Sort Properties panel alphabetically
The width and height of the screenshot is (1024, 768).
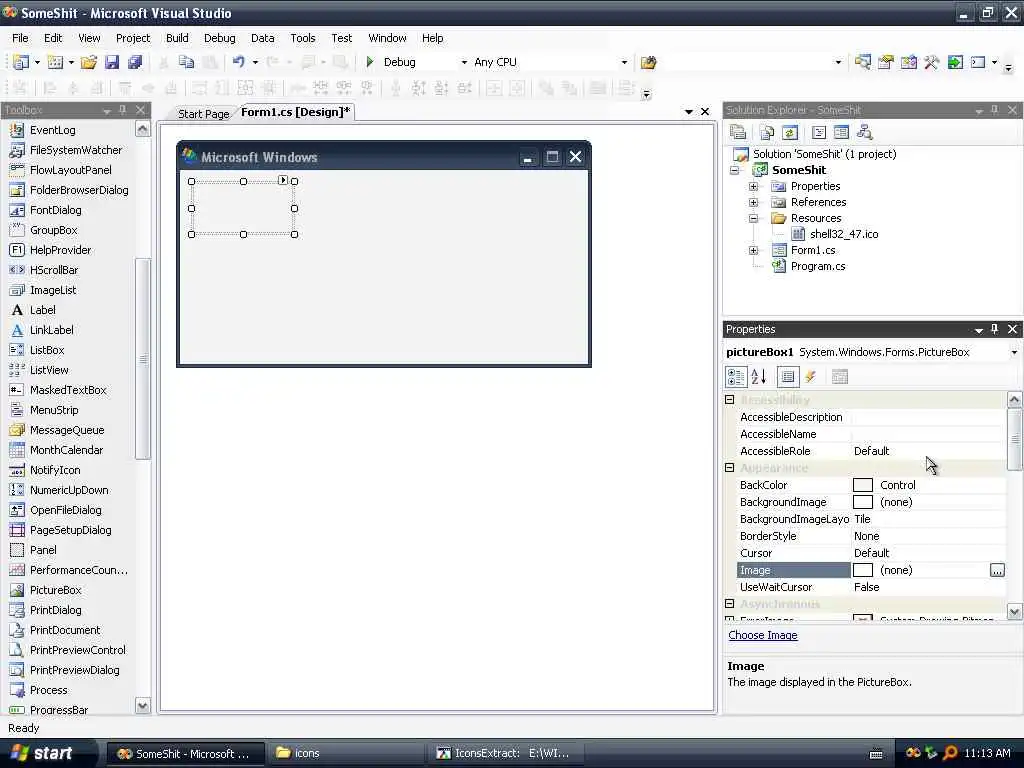[759, 377]
